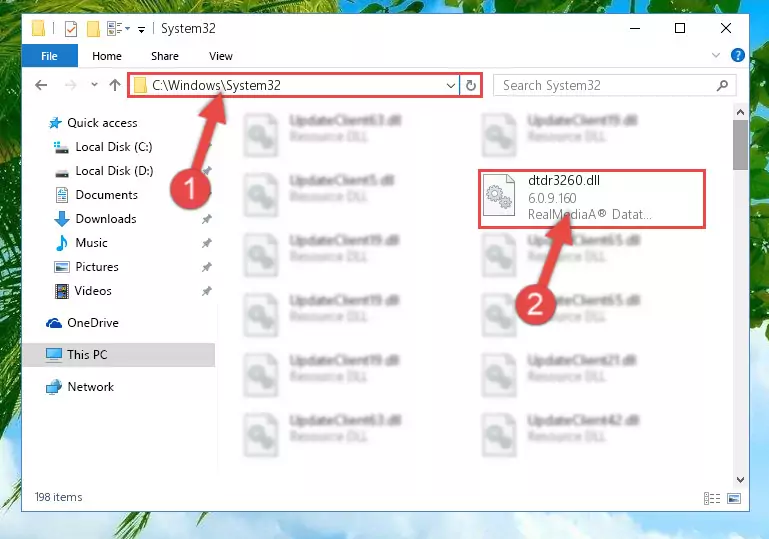Click the Videos filmstrip icon
Viewport: 769px width, 539px height.
(x=62, y=291)
